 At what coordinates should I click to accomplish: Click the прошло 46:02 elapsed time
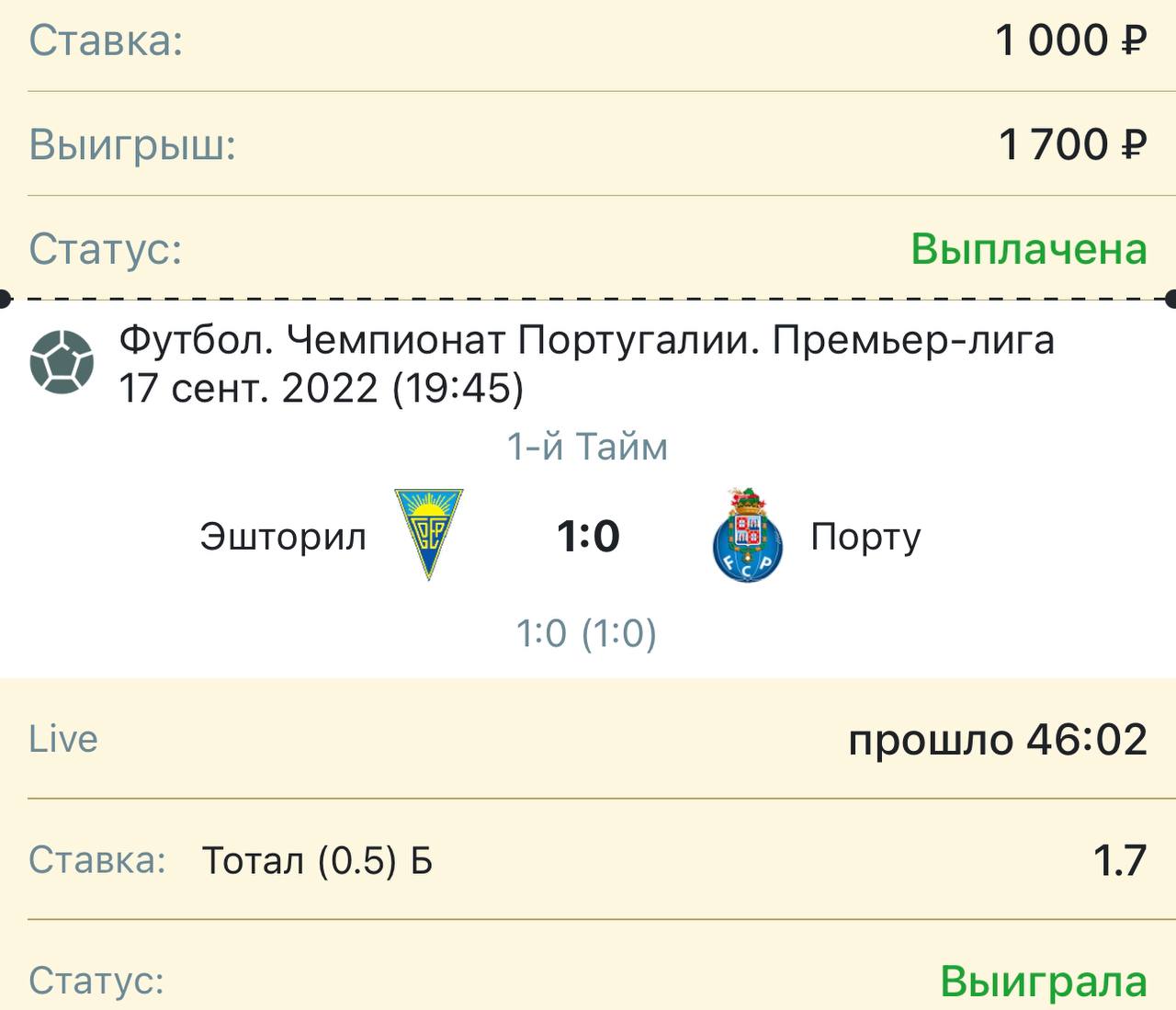(997, 740)
